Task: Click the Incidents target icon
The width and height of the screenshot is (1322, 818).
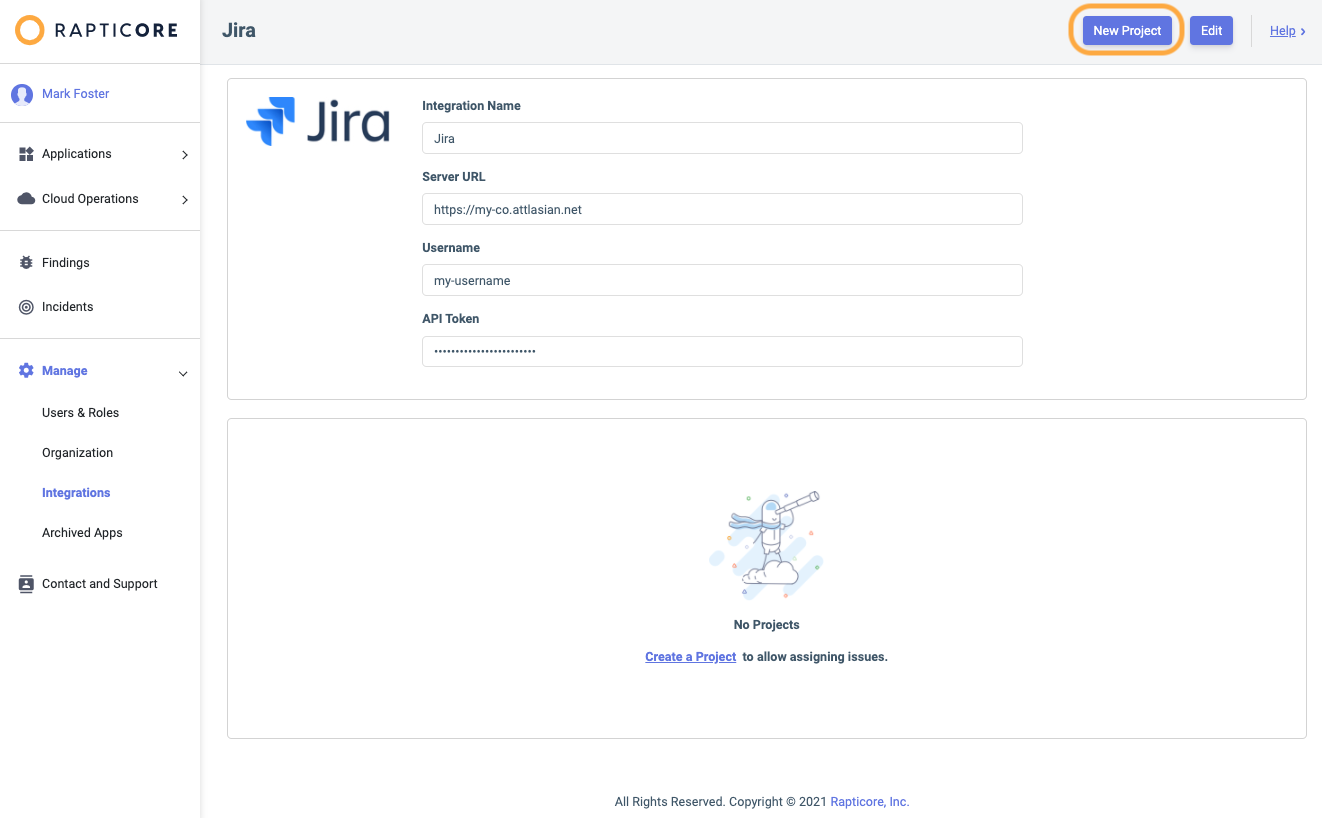Action: click(27, 307)
